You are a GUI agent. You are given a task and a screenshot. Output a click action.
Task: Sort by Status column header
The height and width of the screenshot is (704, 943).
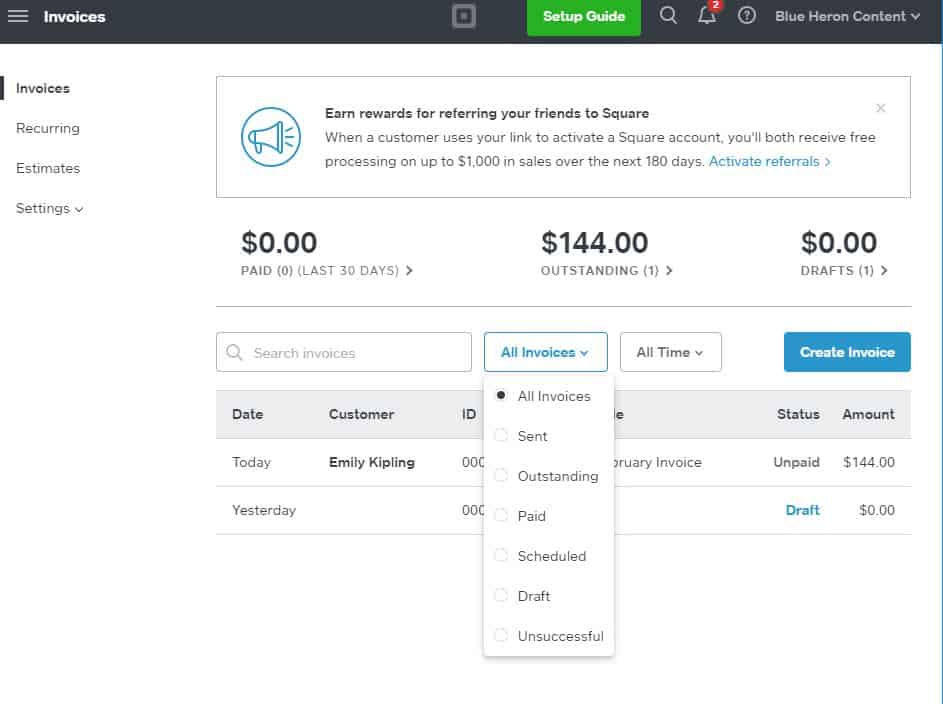(x=798, y=414)
